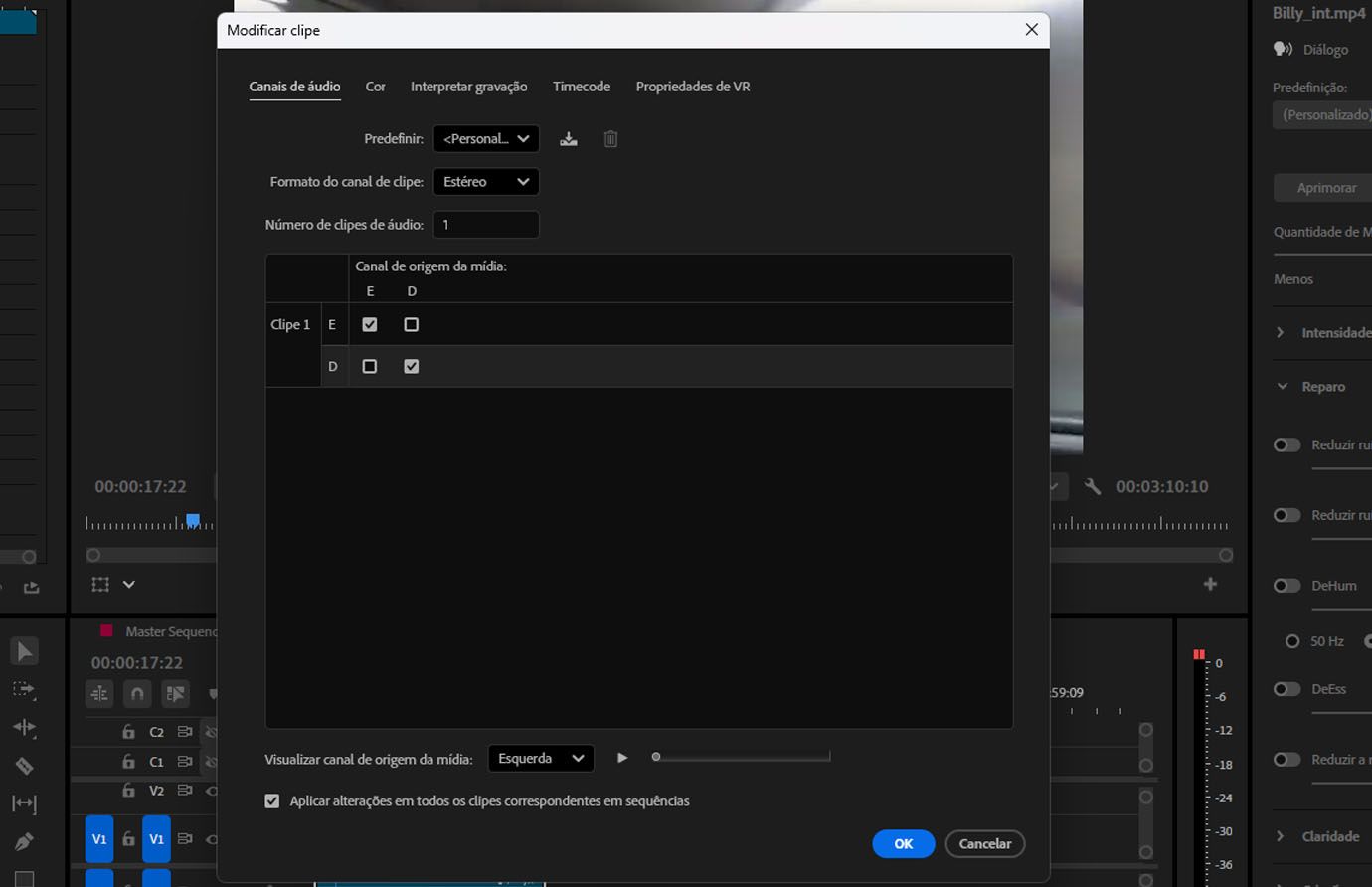Toggle Linked Selection in the timeline toolbar

(x=175, y=693)
